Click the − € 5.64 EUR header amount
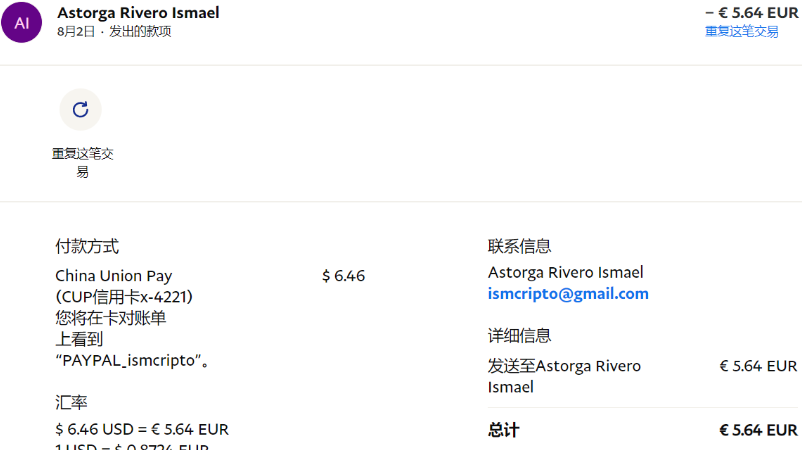Viewport: 802px width, 450px height. (x=751, y=13)
